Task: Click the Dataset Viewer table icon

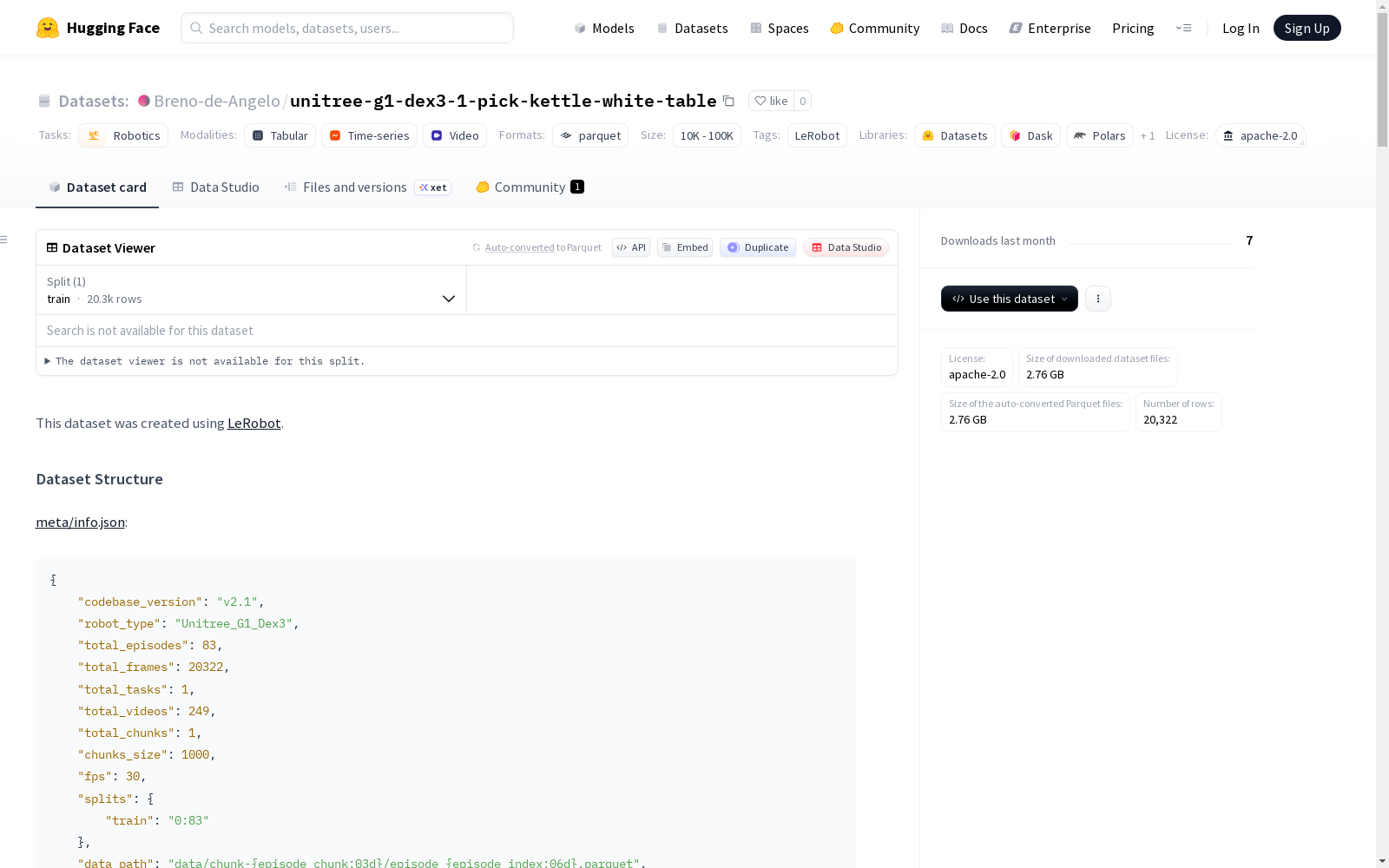Action: pyautogui.click(x=52, y=247)
